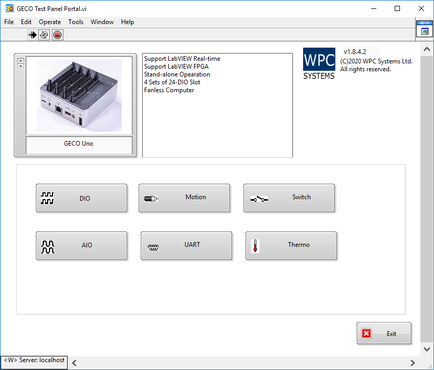Click the Thermo button with thermometer icon
434x370 pixels.
[x=291, y=246]
